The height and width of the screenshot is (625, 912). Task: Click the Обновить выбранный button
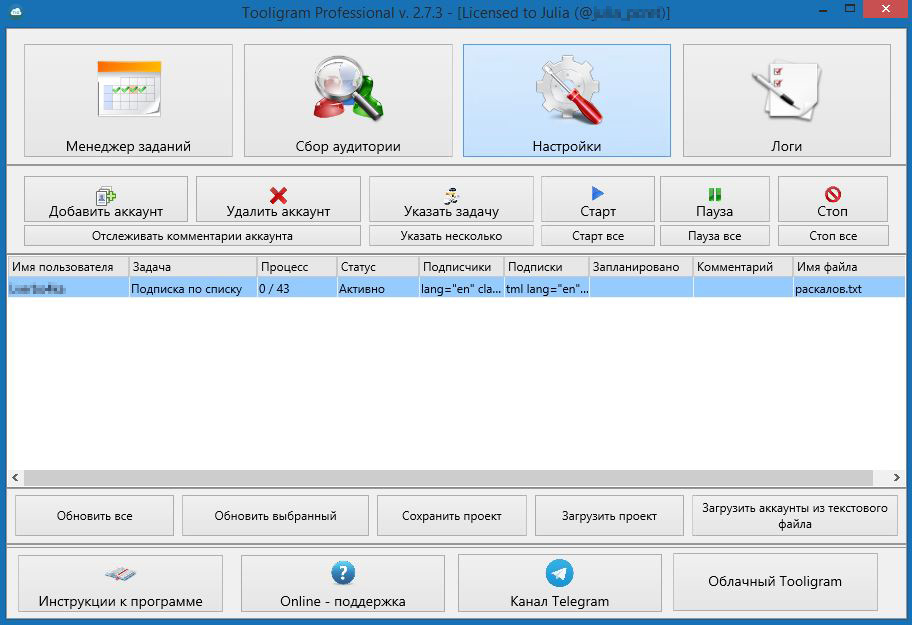275,516
